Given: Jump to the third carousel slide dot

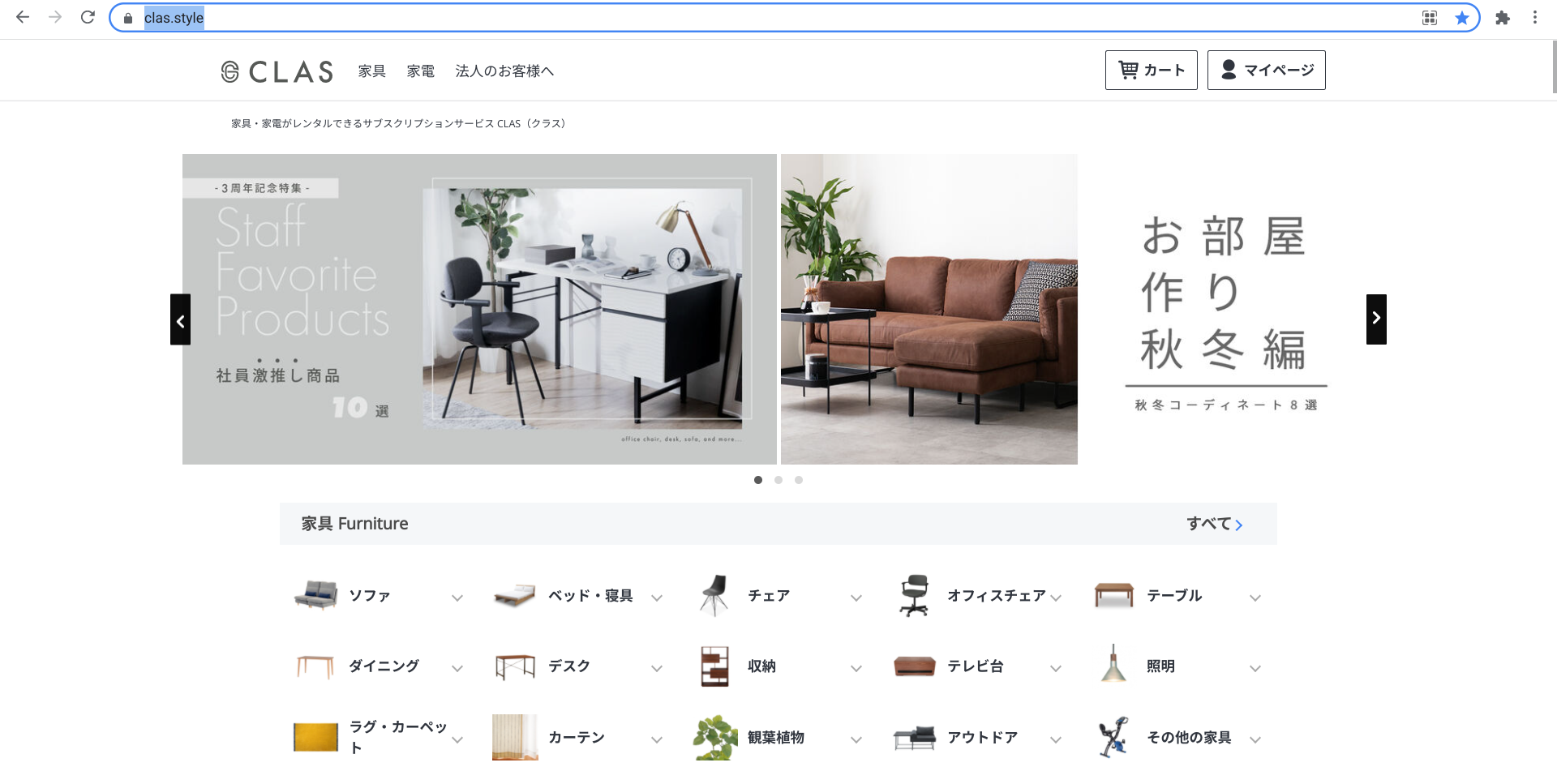Looking at the screenshot, I should tap(799, 480).
